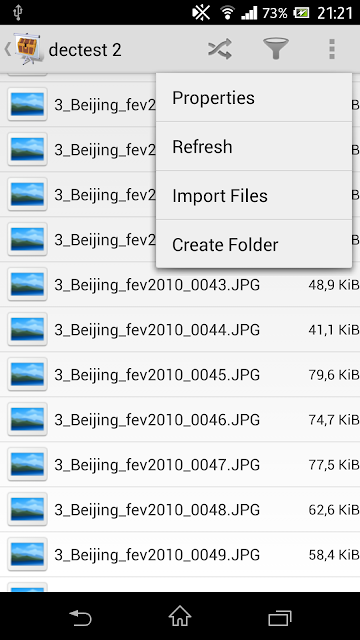Open the filter funnel icon
The width and height of the screenshot is (360, 640).
(x=276, y=49)
